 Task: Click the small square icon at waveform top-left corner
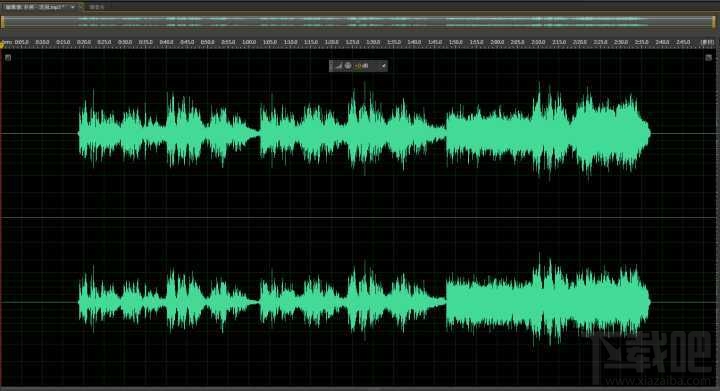click(x=8, y=57)
